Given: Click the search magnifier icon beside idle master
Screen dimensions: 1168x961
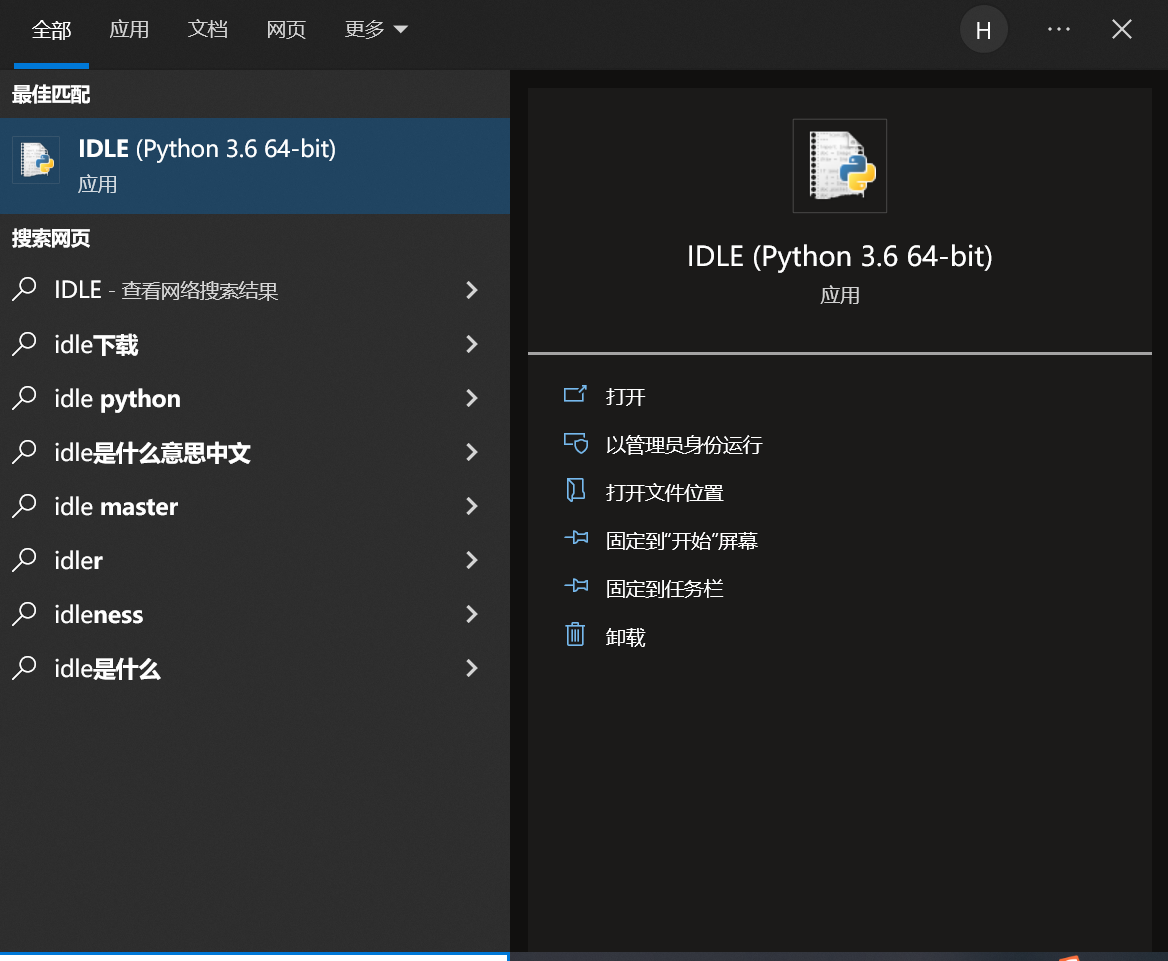Looking at the screenshot, I should (x=24, y=505).
